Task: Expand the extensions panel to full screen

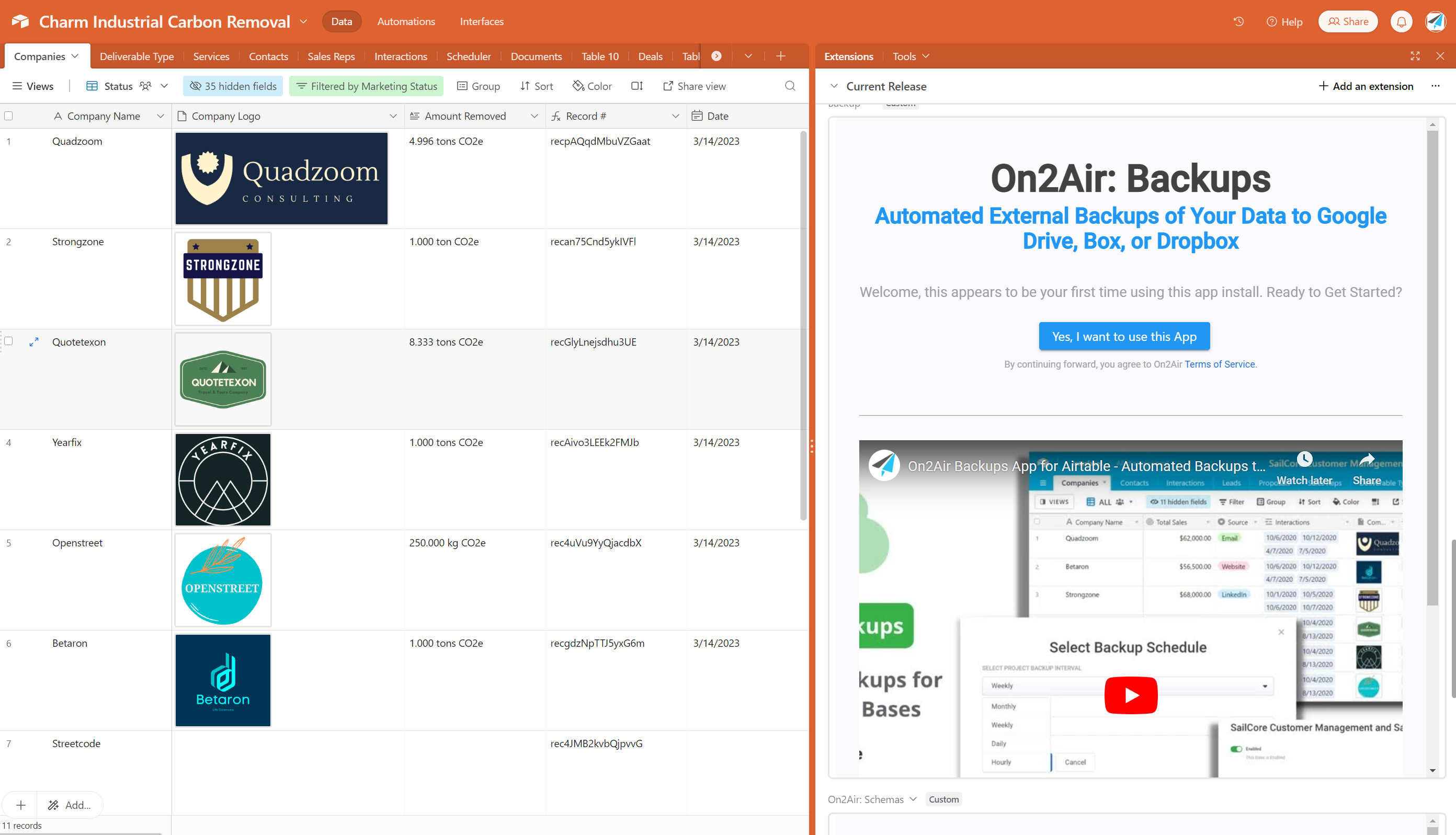Action: point(1415,56)
